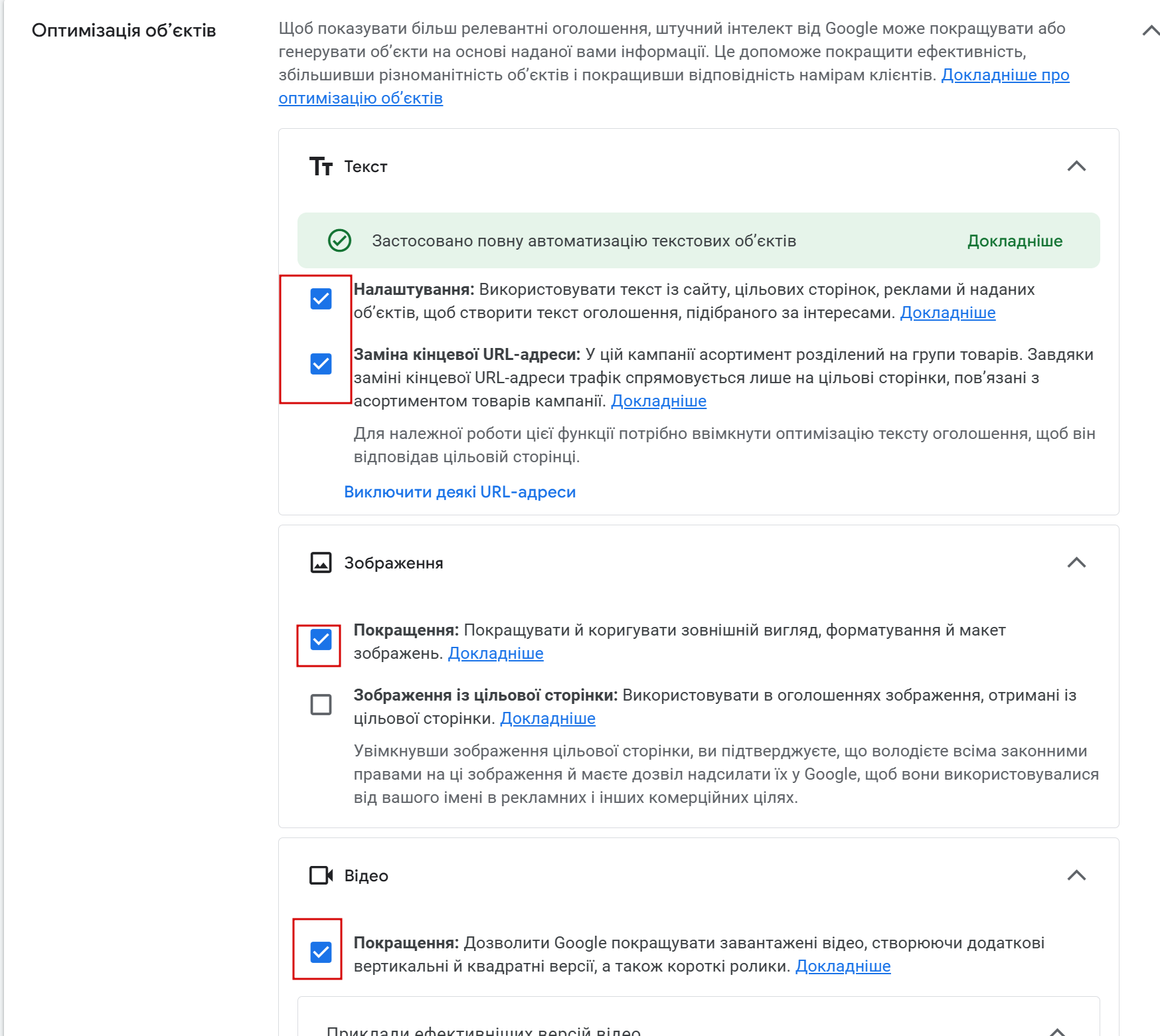This screenshot has width=1160, height=1036.
Task: Click the green checkmark circle icon
Action: pos(339,240)
